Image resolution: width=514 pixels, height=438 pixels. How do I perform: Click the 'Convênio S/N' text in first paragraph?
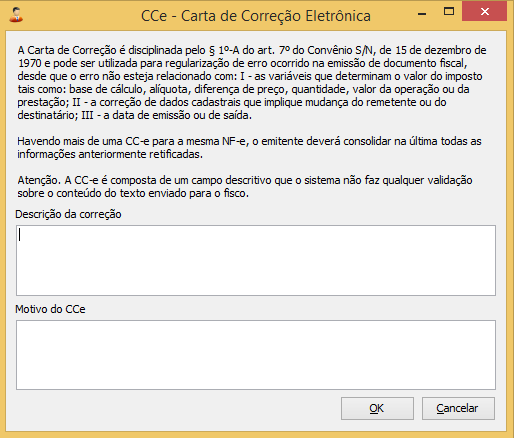point(340,50)
